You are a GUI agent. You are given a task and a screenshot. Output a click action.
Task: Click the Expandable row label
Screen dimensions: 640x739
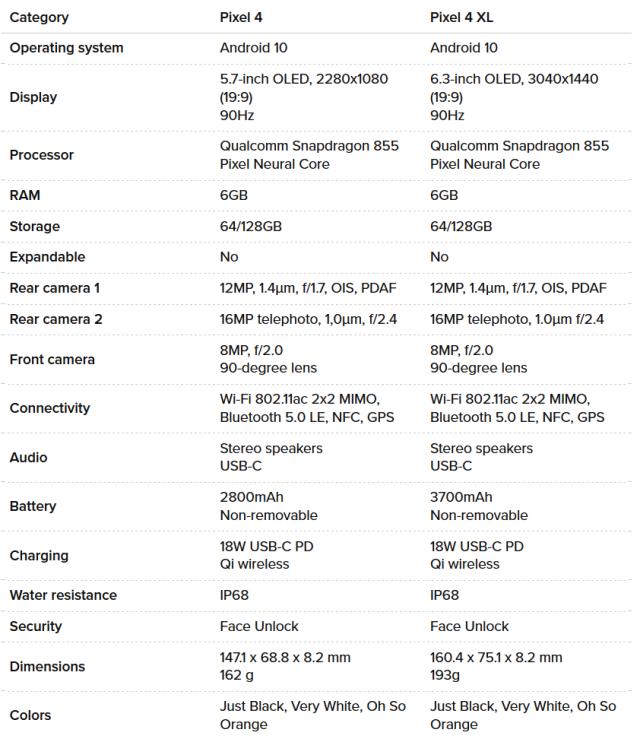pos(47,257)
